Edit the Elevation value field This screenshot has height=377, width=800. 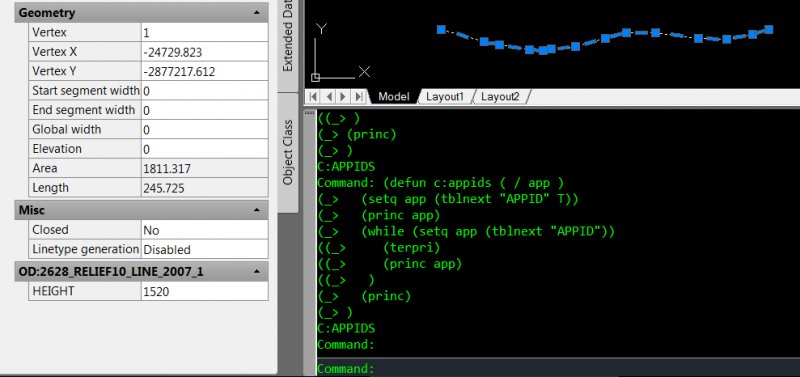pyautogui.click(x=204, y=149)
